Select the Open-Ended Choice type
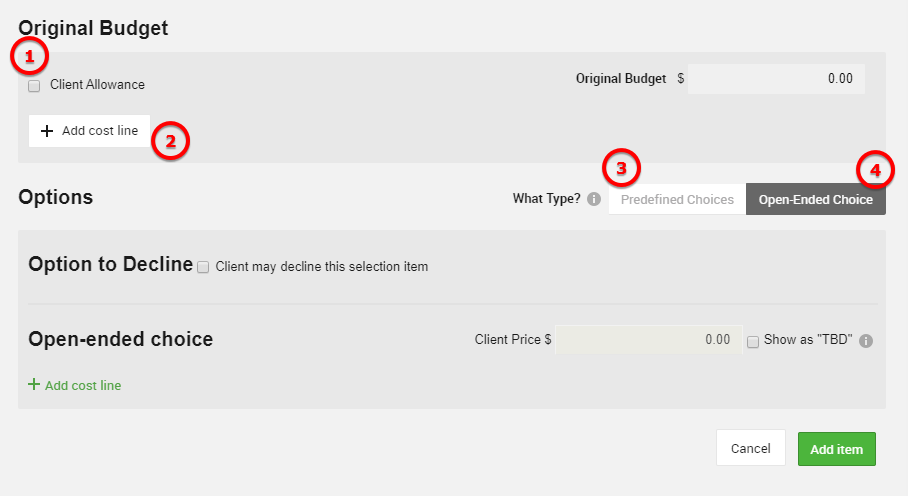The height and width of the screenshot is (496, 908). pos(815,199)
